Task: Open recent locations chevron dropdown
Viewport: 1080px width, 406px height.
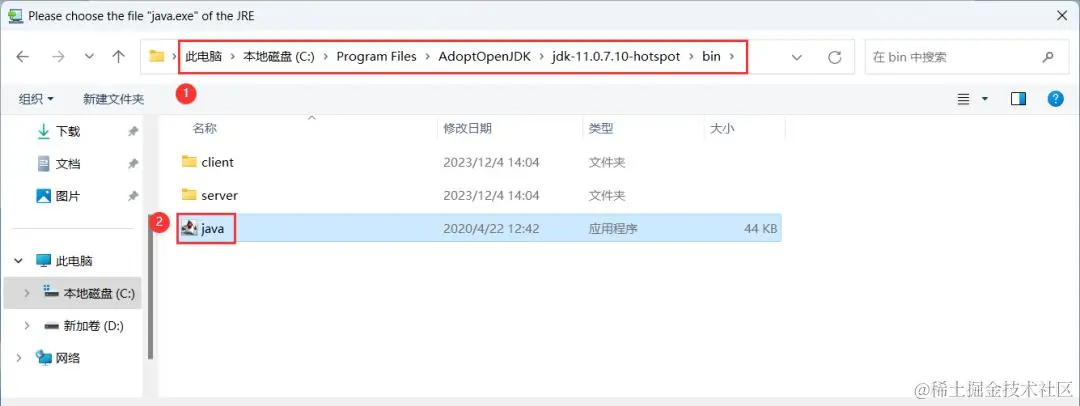Action: pyautogui.click(x=89, y=57)
